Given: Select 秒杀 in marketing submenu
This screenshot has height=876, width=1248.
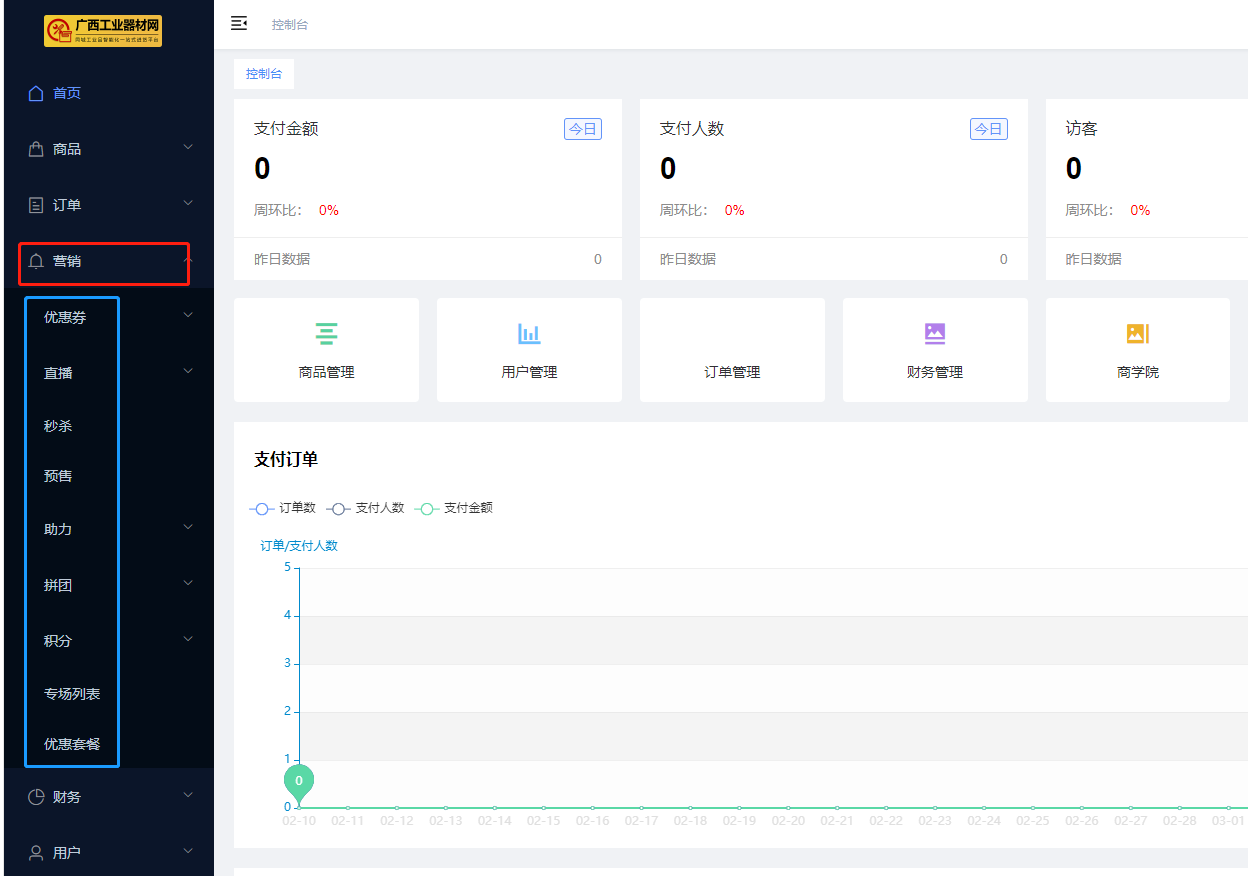Looking at the screenshot, I should 58,426.
